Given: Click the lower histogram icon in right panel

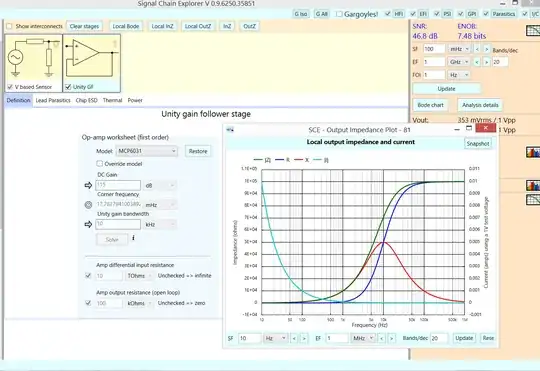Looking at the screenshot, I should click(533, 186).
